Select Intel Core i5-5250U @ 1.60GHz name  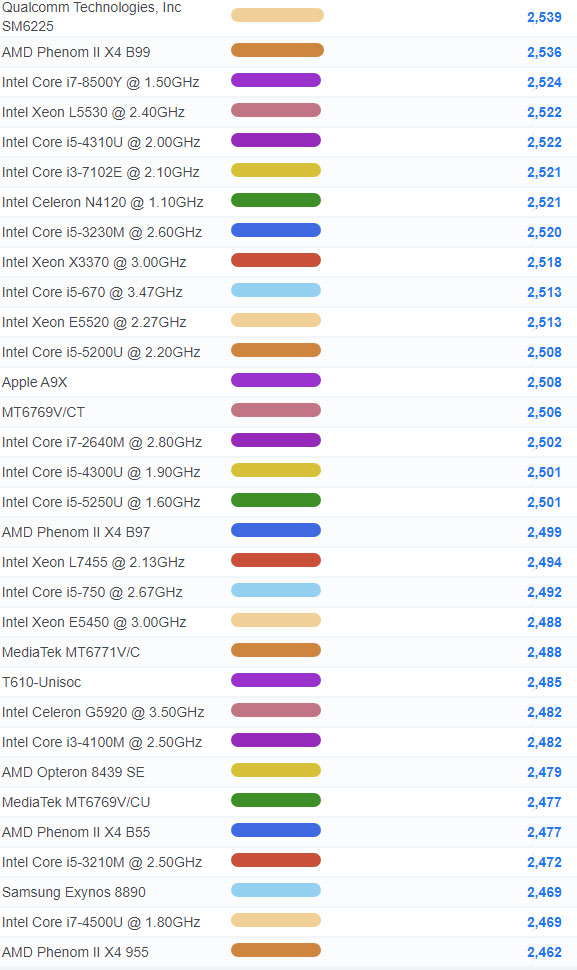[x=101, y=502]
